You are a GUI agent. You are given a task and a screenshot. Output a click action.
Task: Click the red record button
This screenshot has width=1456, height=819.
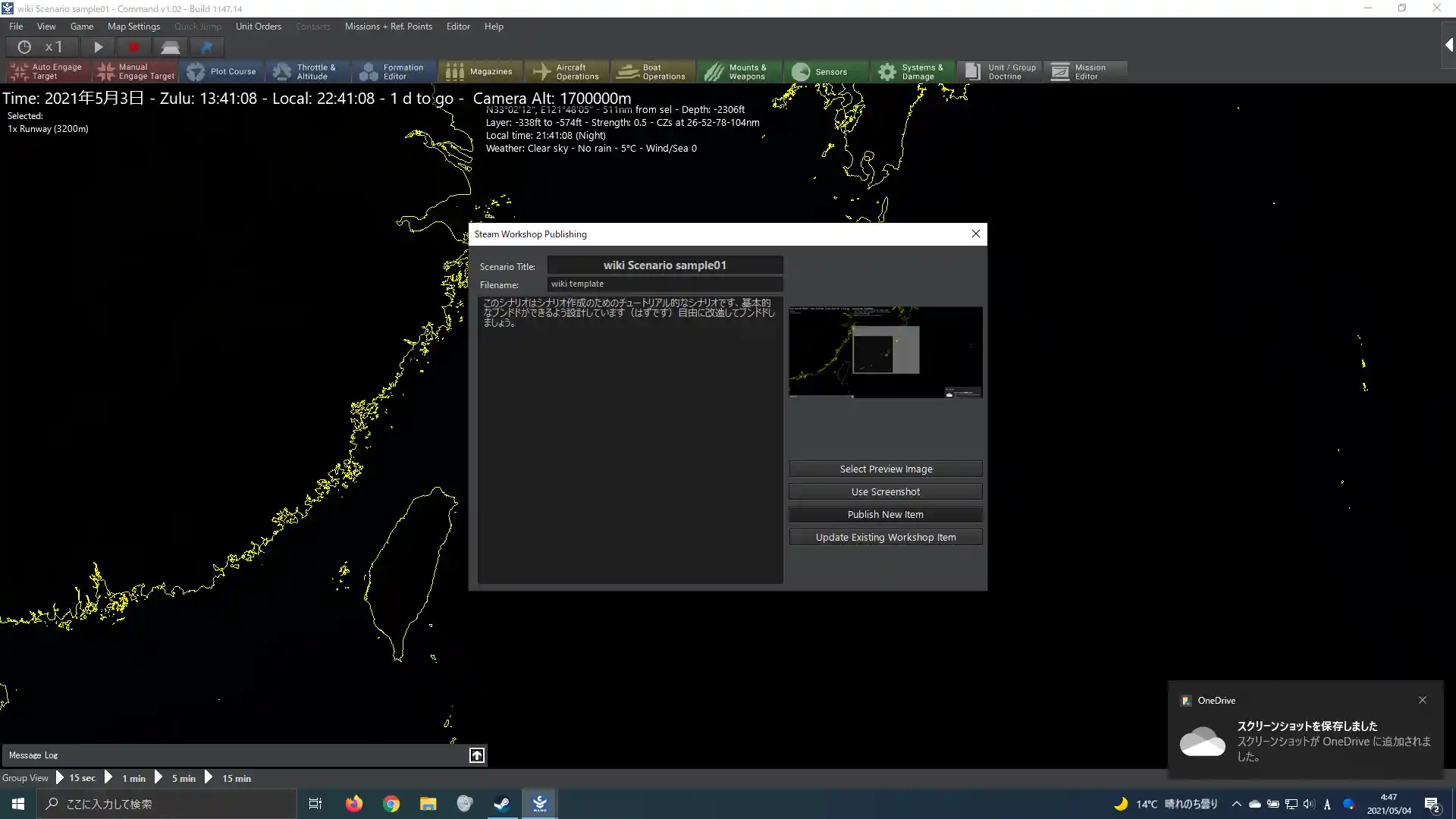pos(134,47)
